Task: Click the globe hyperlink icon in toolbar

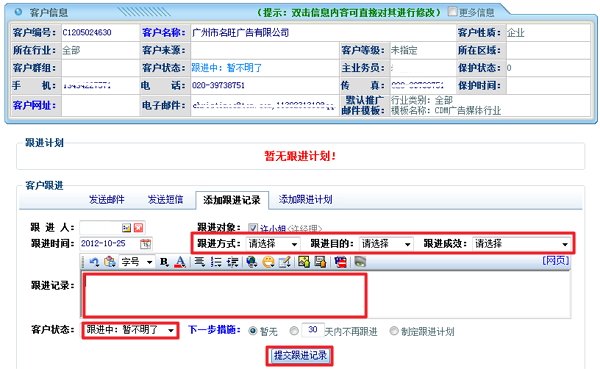Action: click(x=252, y=262)
